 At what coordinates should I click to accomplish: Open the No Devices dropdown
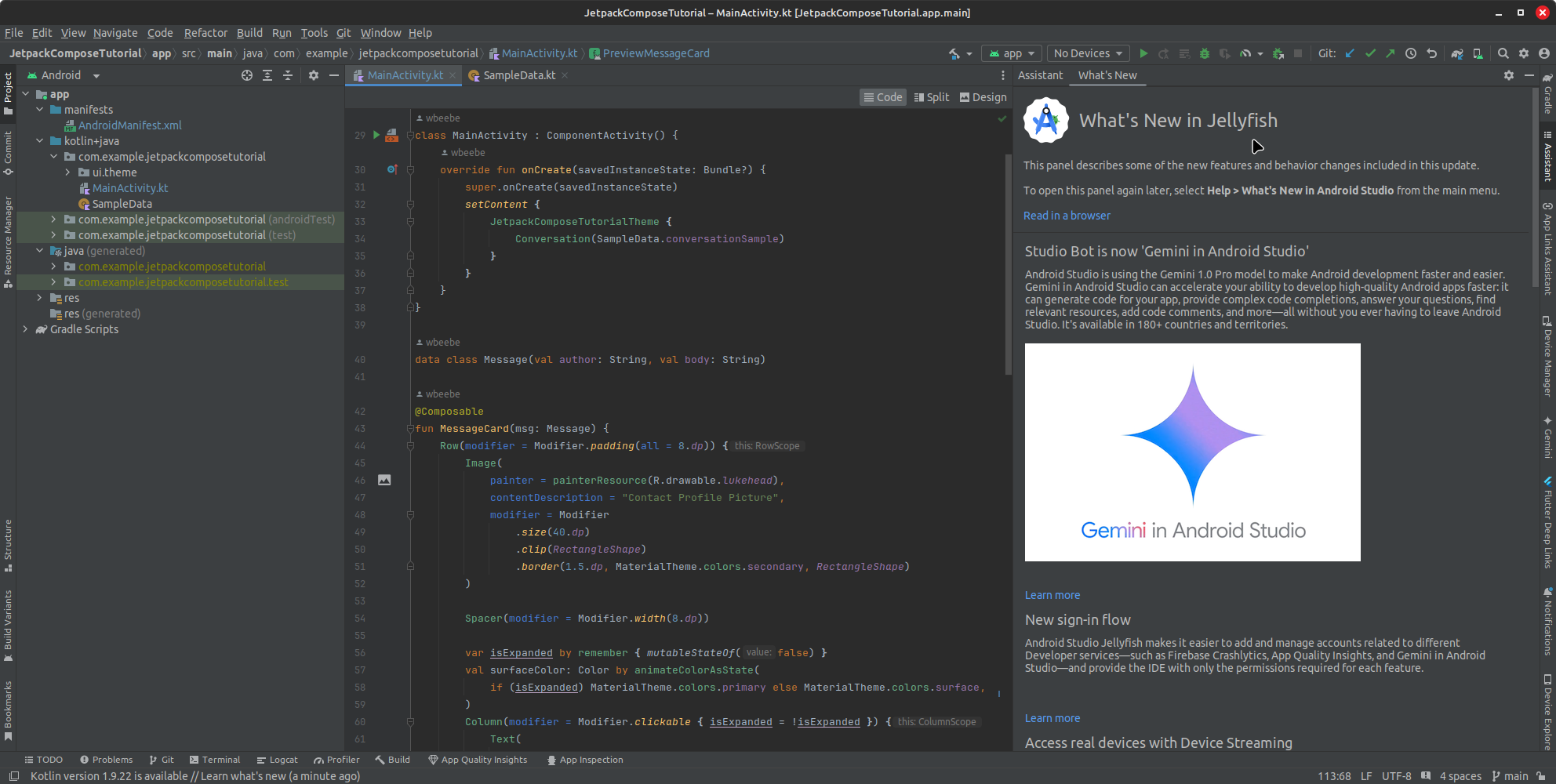pyautogui.click(x=1089, y=53)
